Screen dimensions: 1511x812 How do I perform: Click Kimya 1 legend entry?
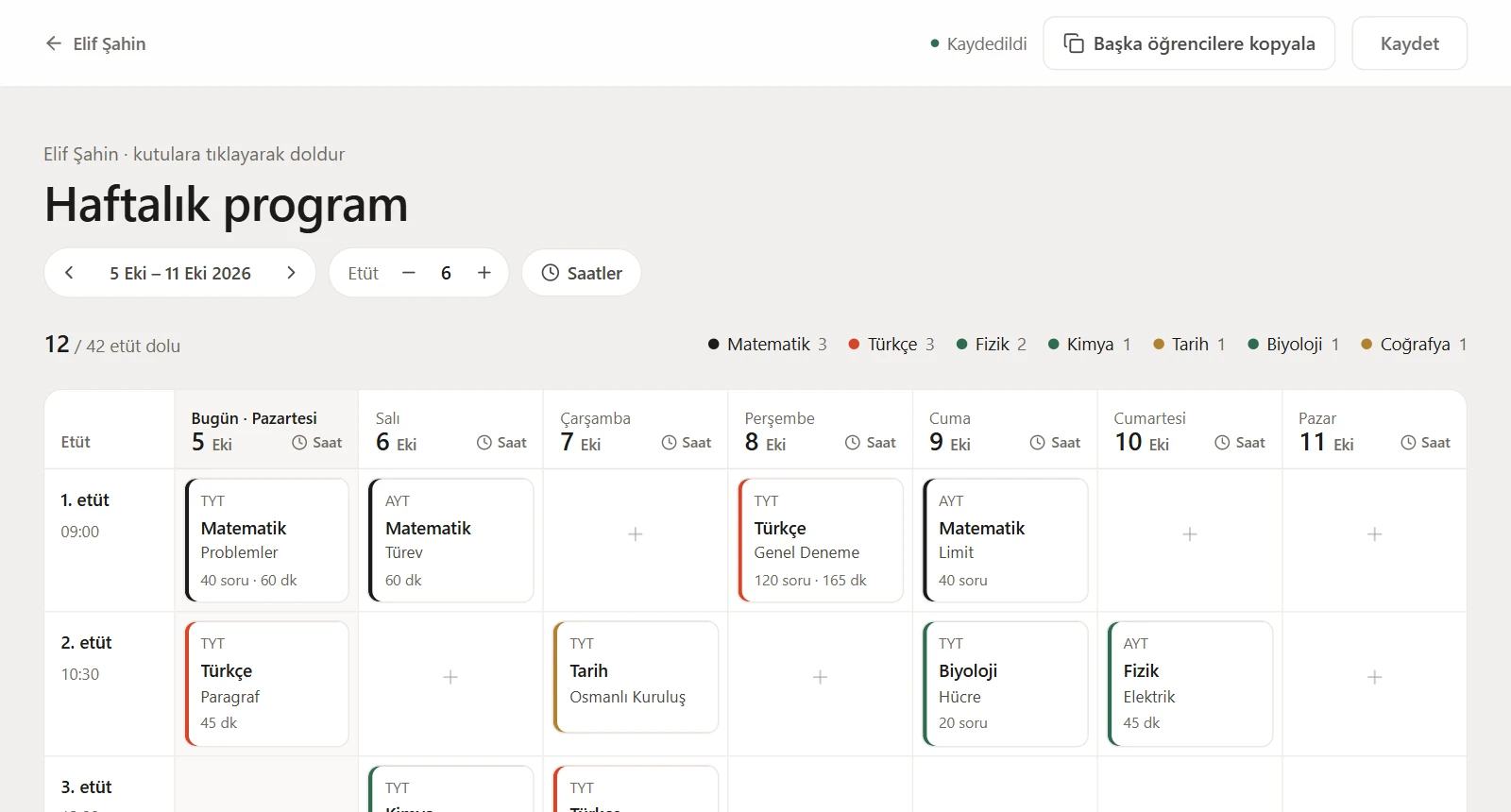click(1090, 345)
